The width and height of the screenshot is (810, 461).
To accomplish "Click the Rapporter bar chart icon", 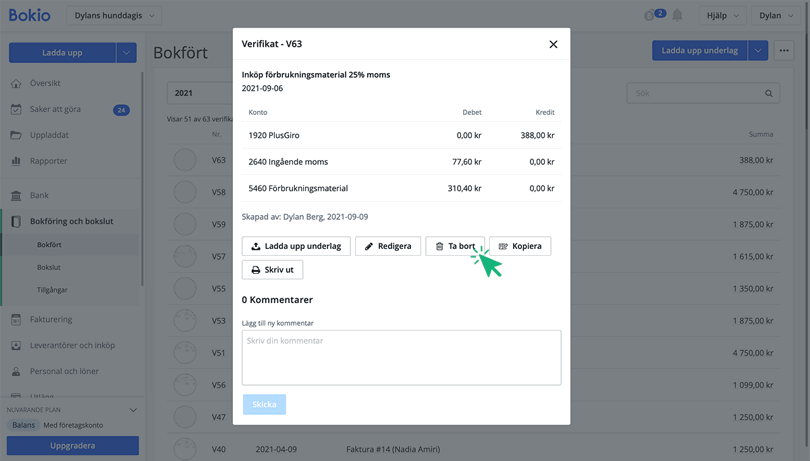I will [16, 161].
